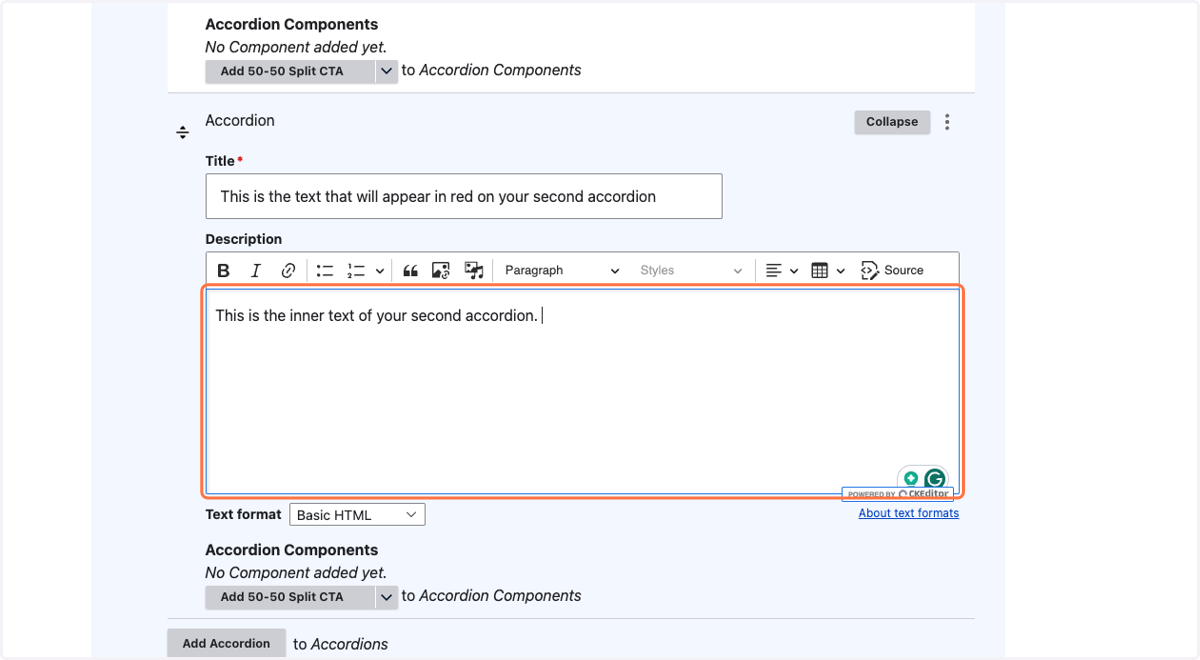Collapse the Accordion paragraph

pyautogui.click(x=892, y=122)
